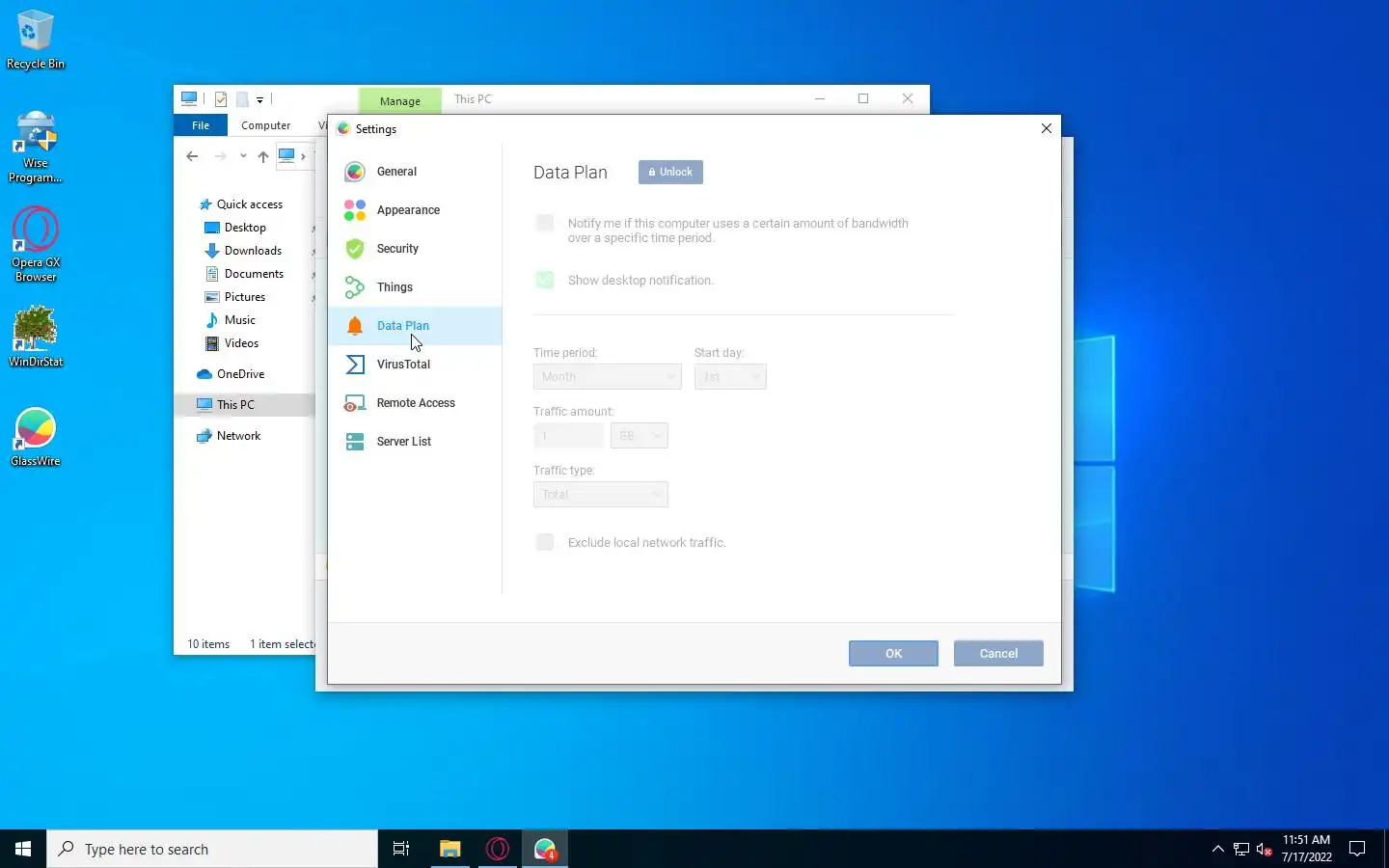
Task: Open the traffic unit GB dropdown
Action: [640, 436]
